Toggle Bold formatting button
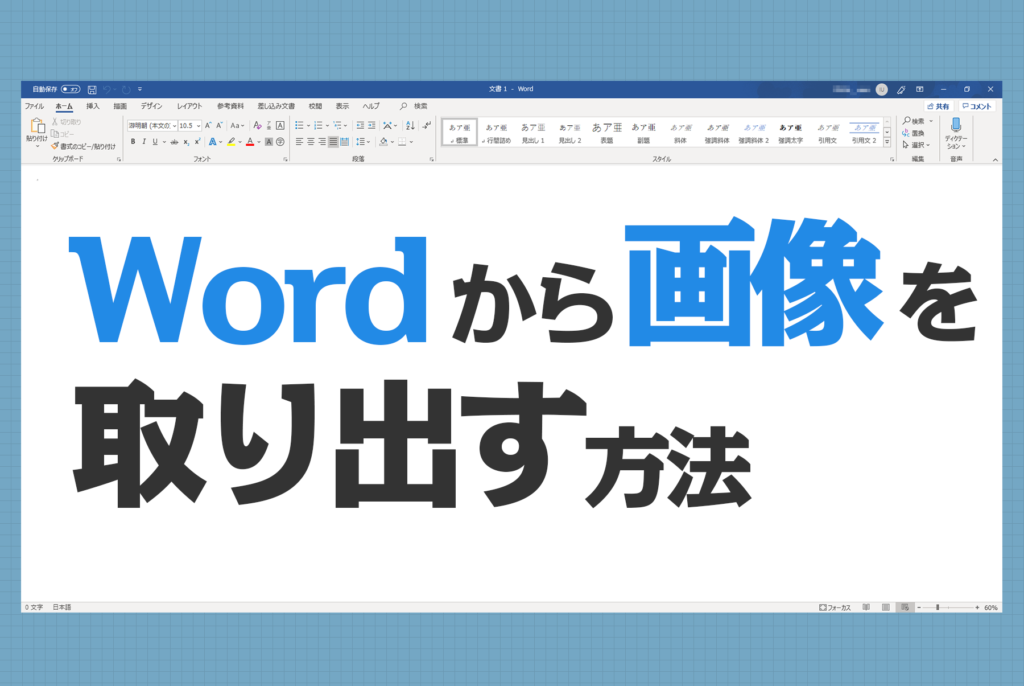 coord(133,142)
